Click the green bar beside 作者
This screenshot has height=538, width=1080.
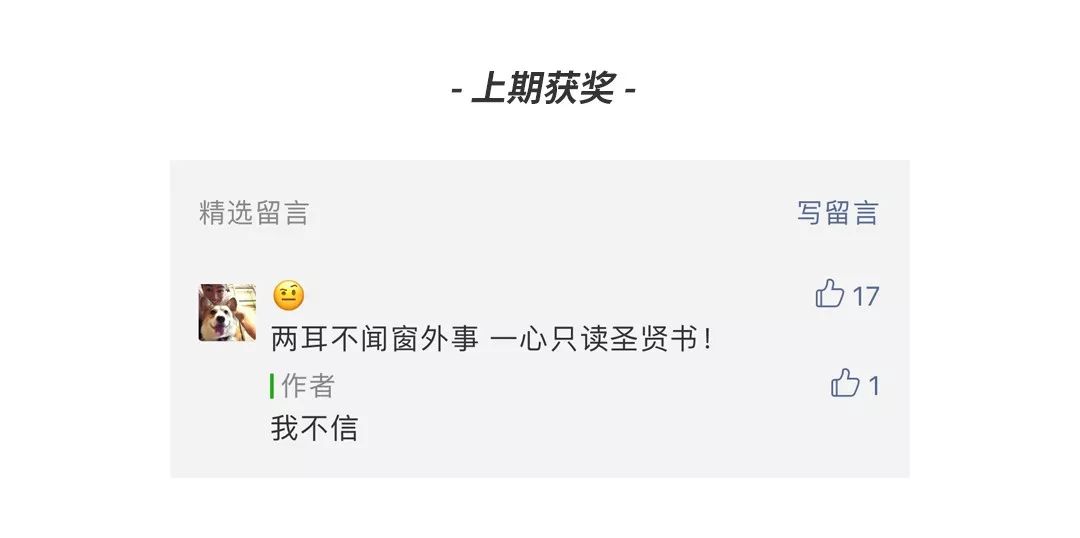point(272,386)
